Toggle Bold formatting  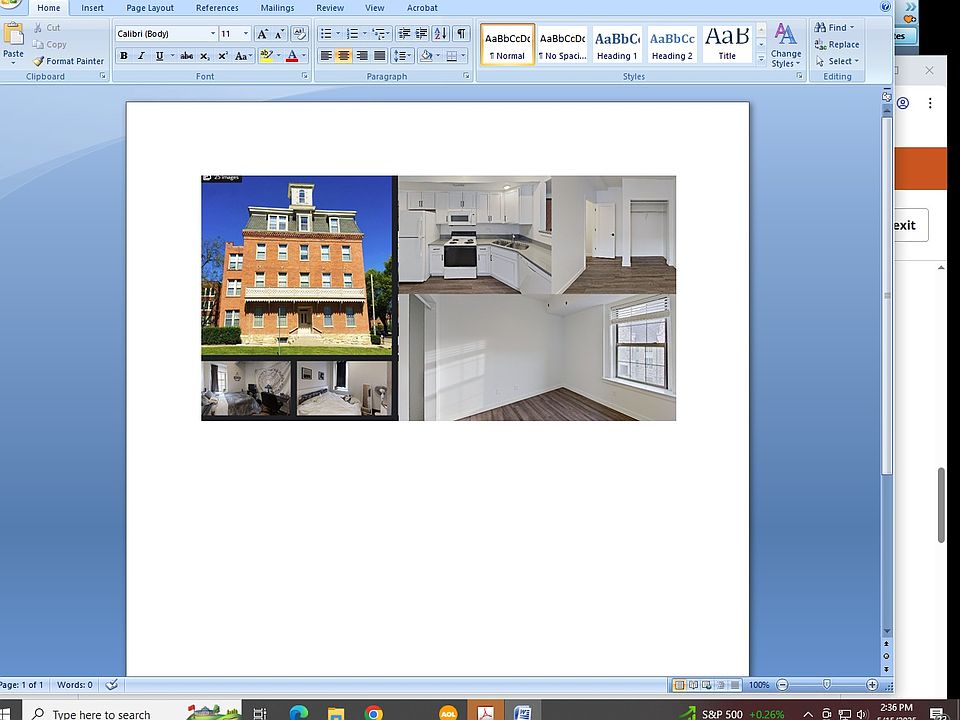coord(124,56)
